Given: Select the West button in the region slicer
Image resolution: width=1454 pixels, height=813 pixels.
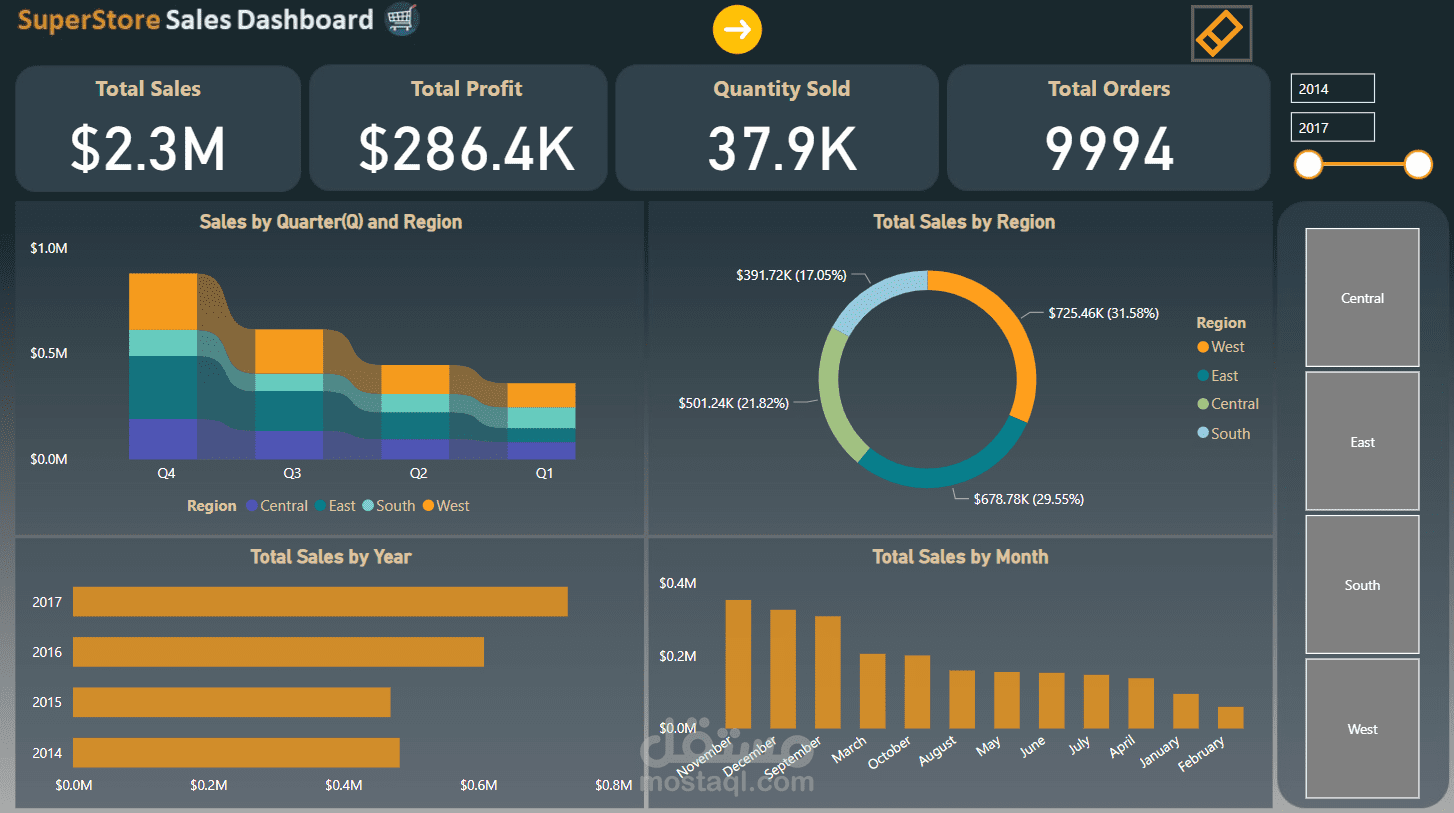Looking at the screenshot, I should (x=1362, y=728).
